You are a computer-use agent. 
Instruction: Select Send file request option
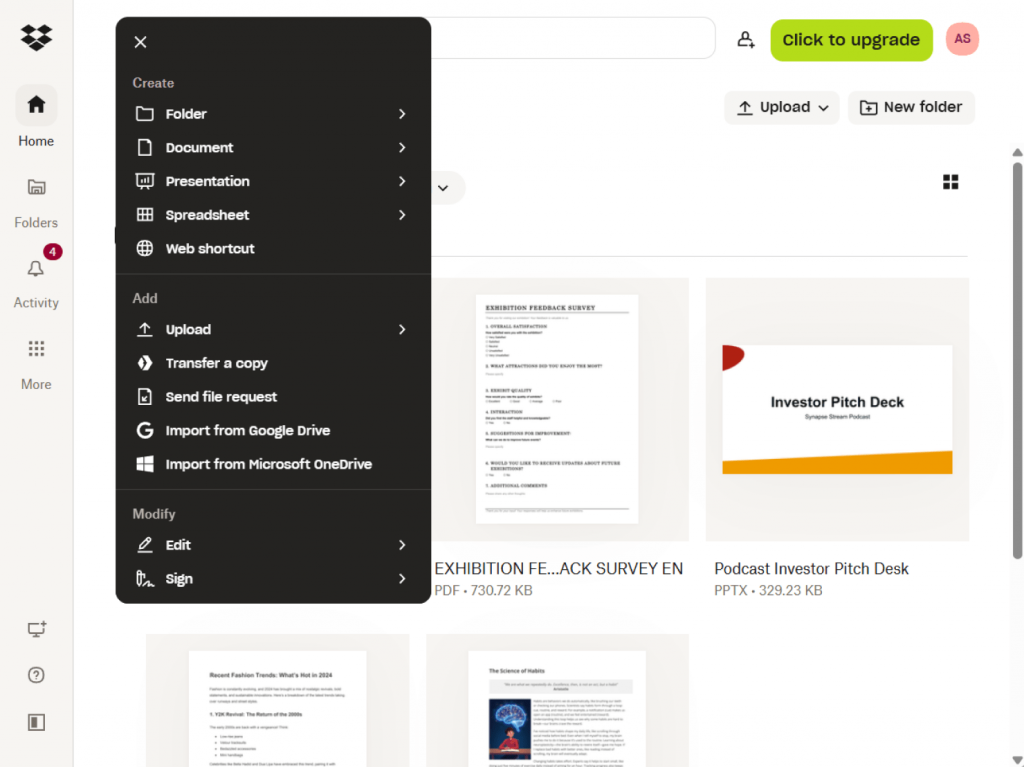click(x=221, y=397)
